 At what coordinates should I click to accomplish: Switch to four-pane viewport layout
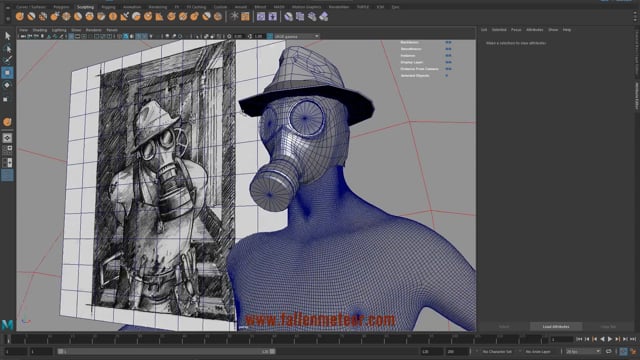point(7,150)
